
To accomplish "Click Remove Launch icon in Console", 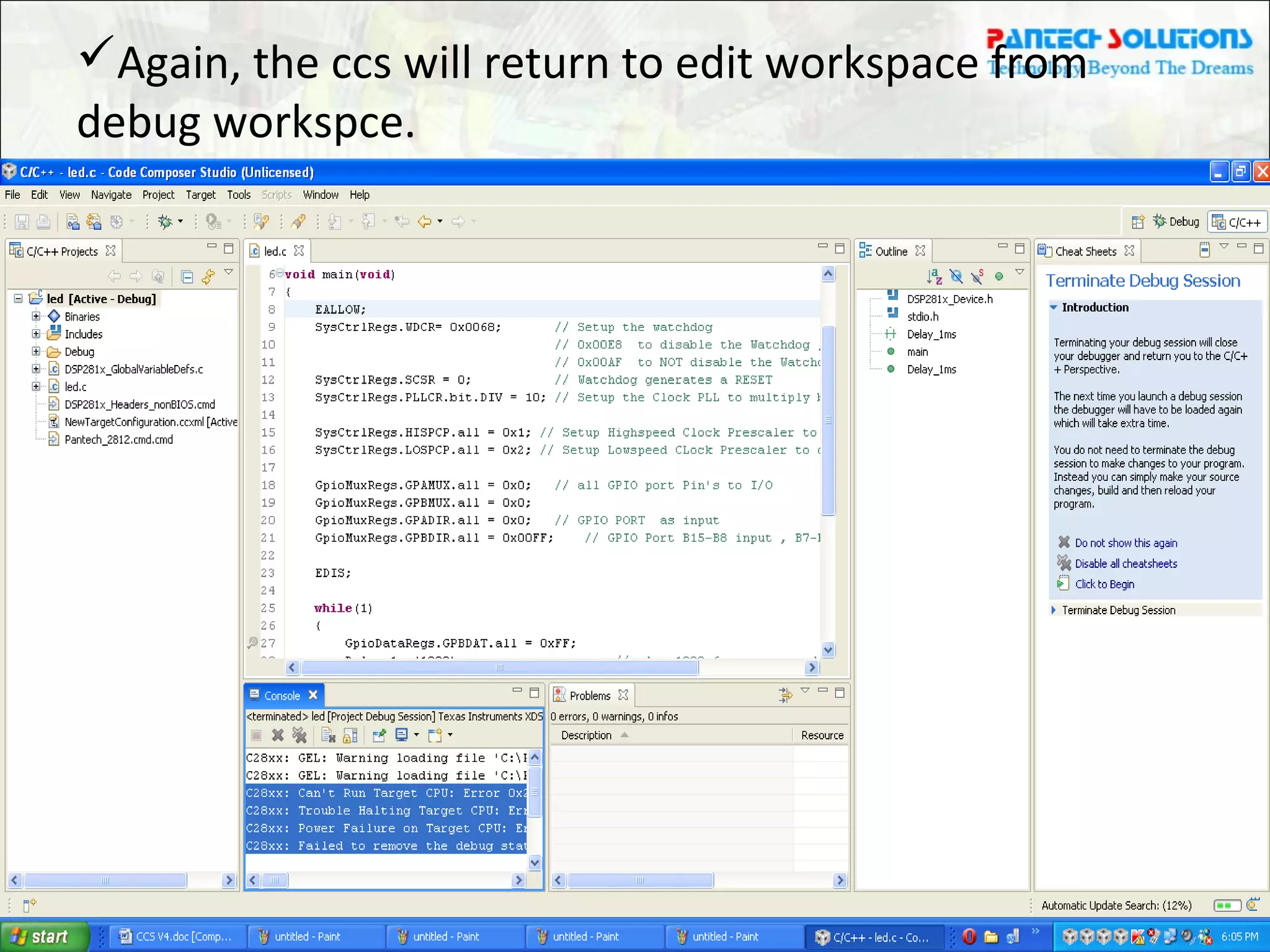I will click(278, 735).
